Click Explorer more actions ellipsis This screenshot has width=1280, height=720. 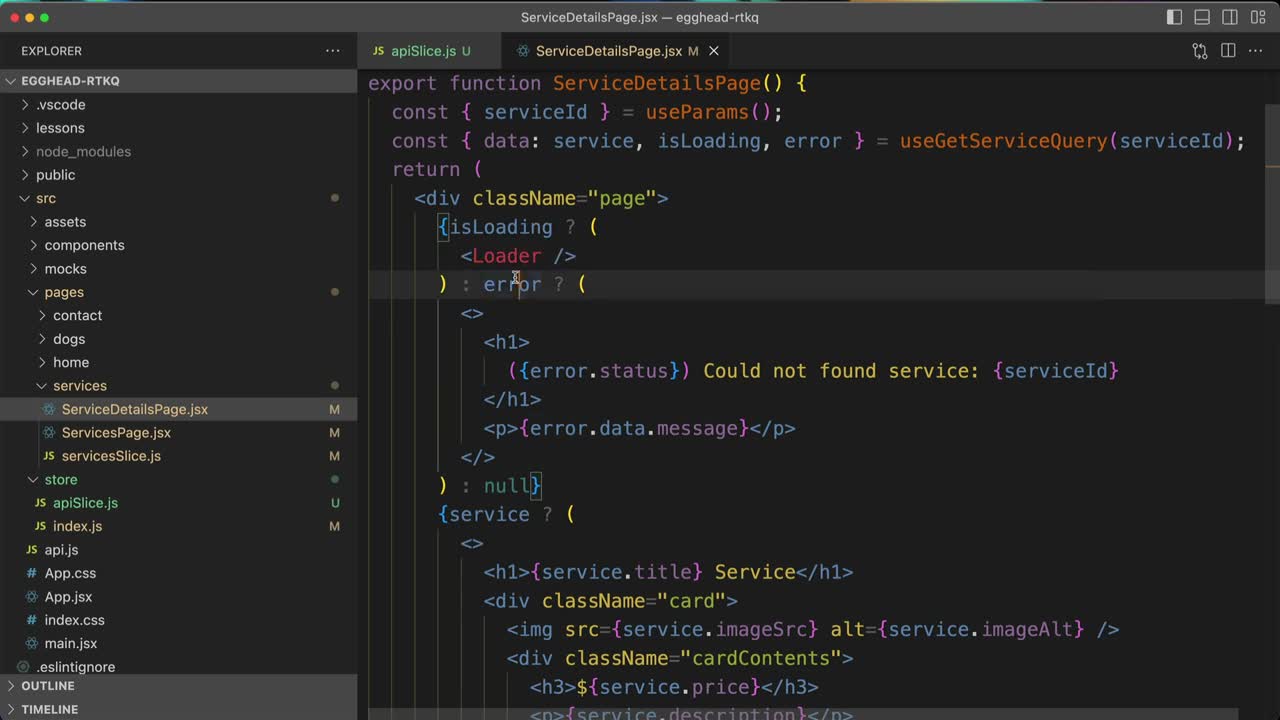click(x=332, y=51)
